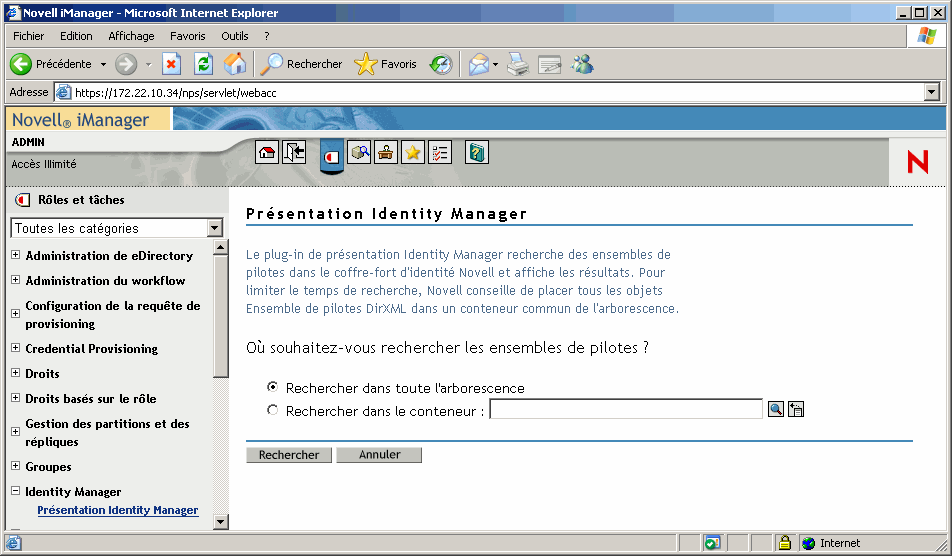The height and width of the screenshot is (556, 952).
Task: Expand Administration de eDirectory
Action: point(16,255)
